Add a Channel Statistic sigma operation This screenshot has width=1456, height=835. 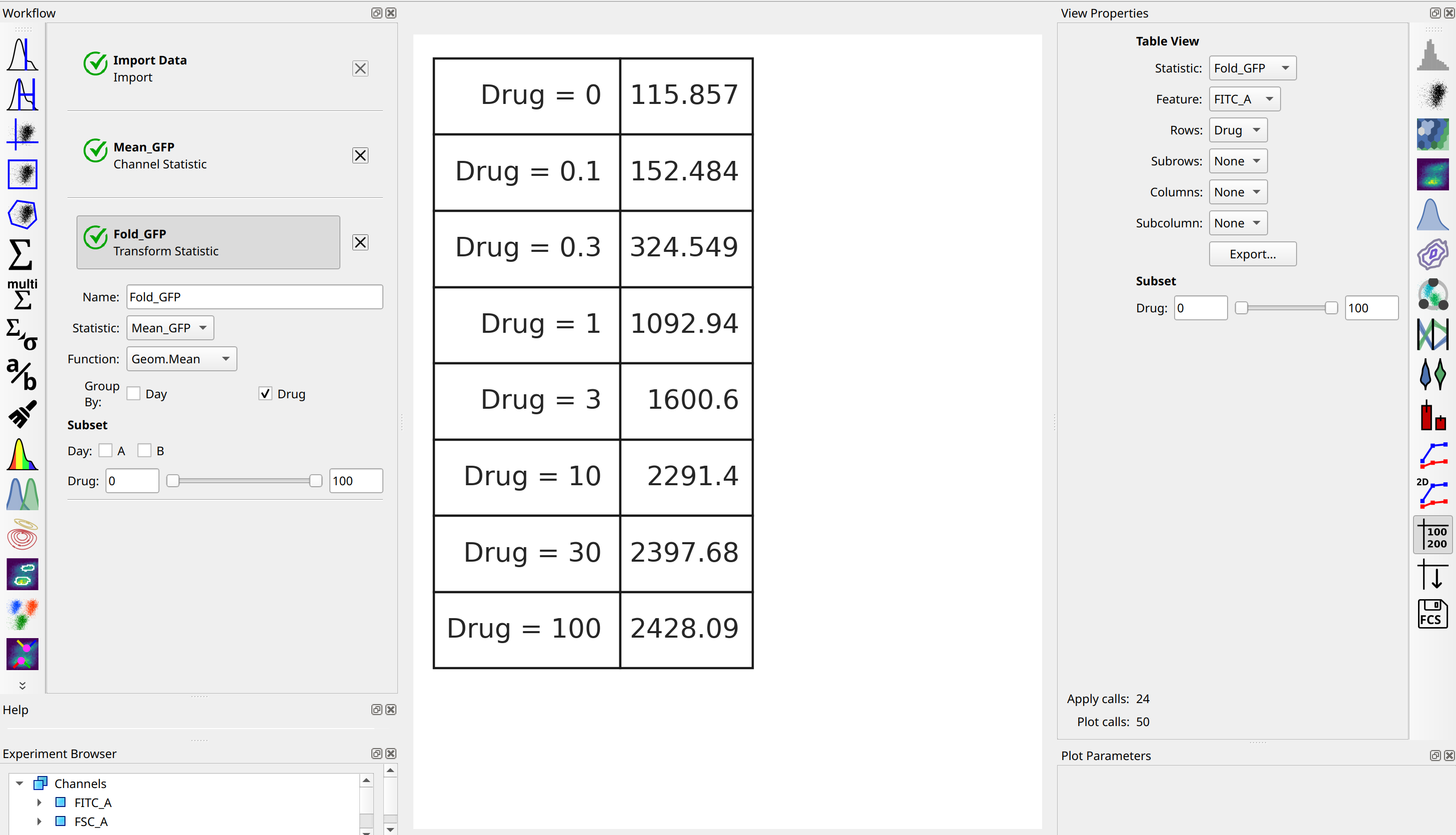pyautogui.click(x=20, y=255)
